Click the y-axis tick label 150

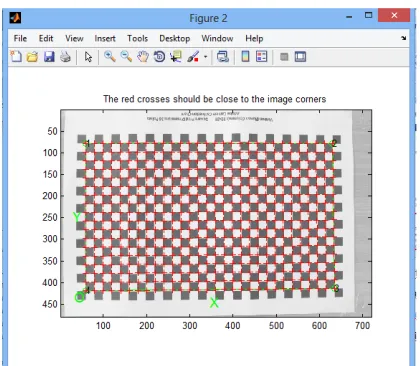tap(50, 174)
